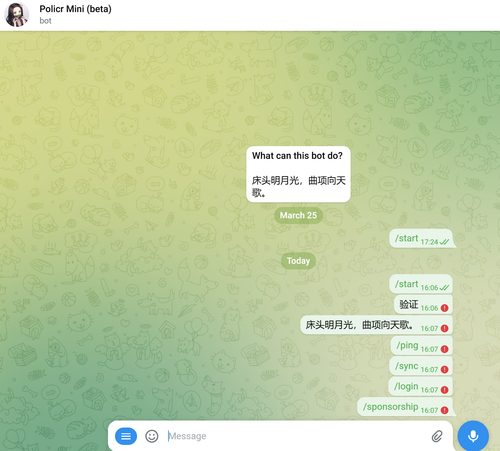Click the 'What can this bot do?' card
The width and height of the screenshot is (500, 451).
point(298,174)
